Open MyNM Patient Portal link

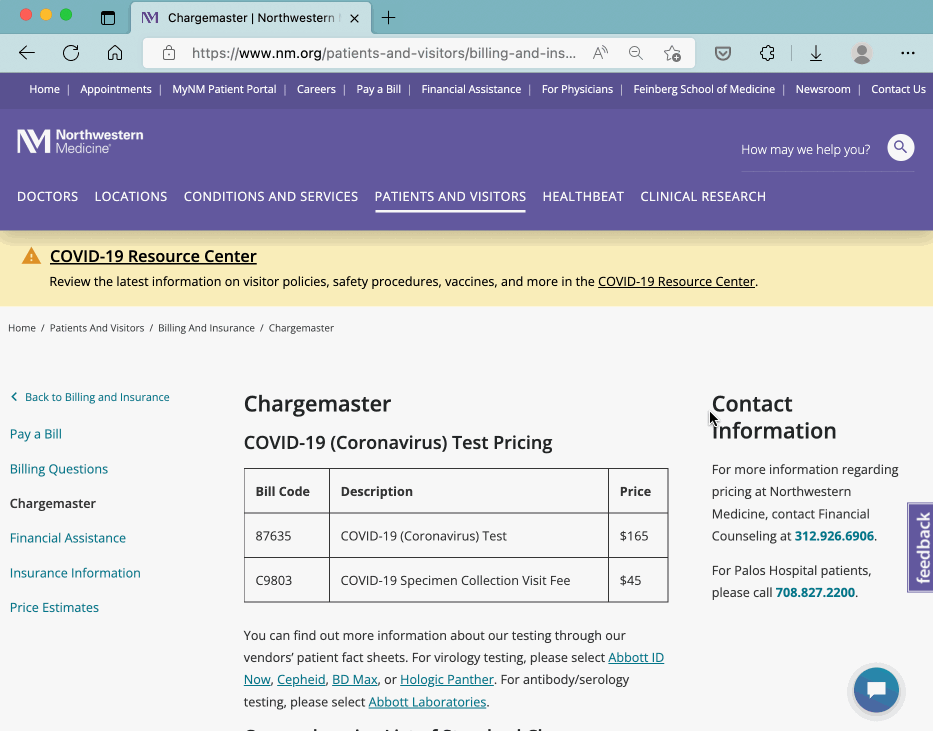tap(224, 89)
